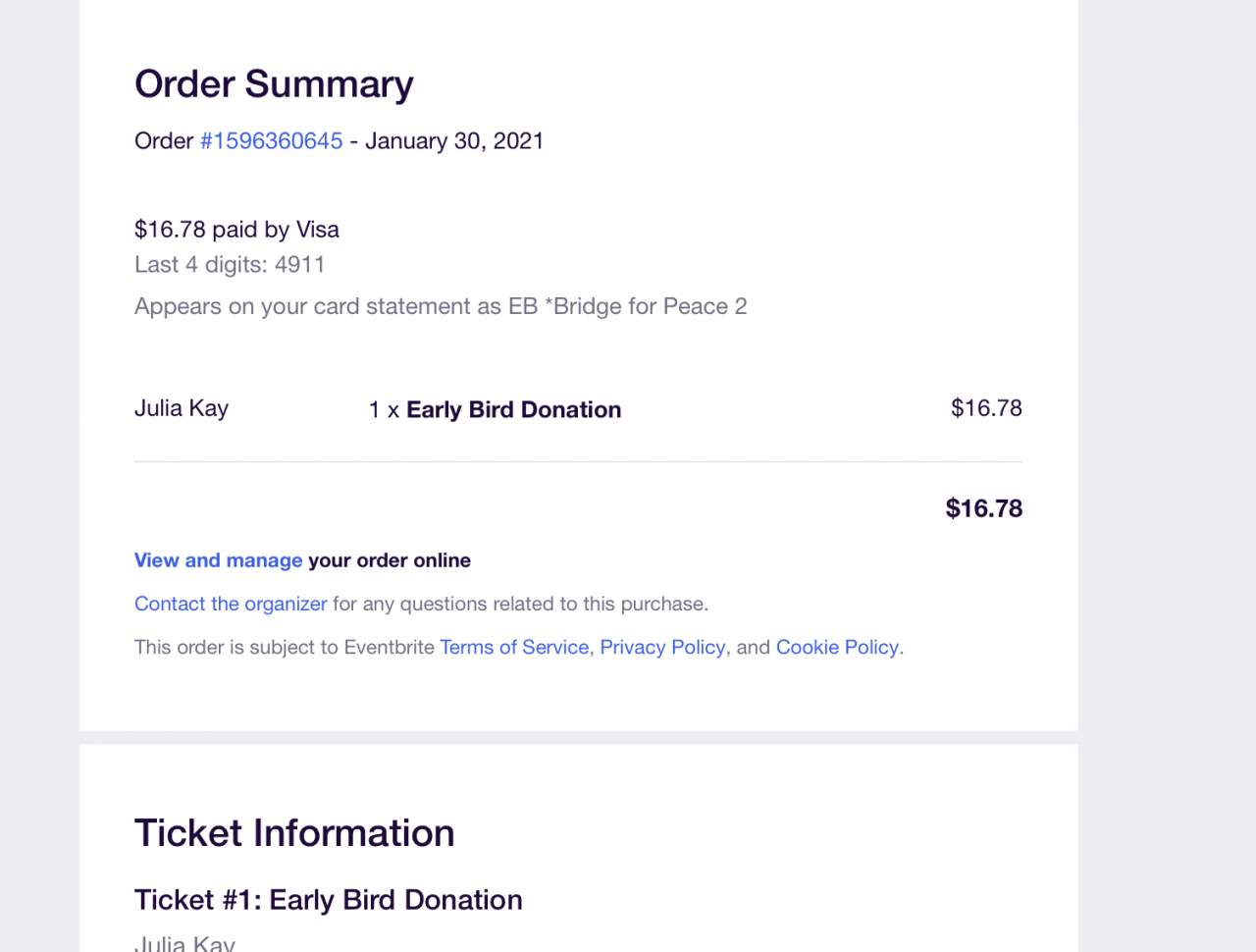1256x952 pixels.
Task: Click the $16.78 price beside Early Bird Donation
Action: click(x=986, y=408)
